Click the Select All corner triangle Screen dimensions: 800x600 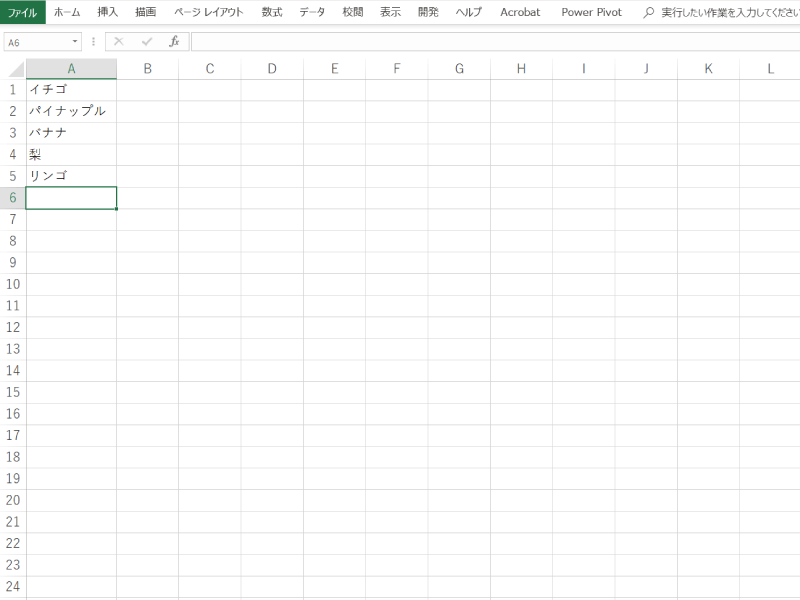13,69
